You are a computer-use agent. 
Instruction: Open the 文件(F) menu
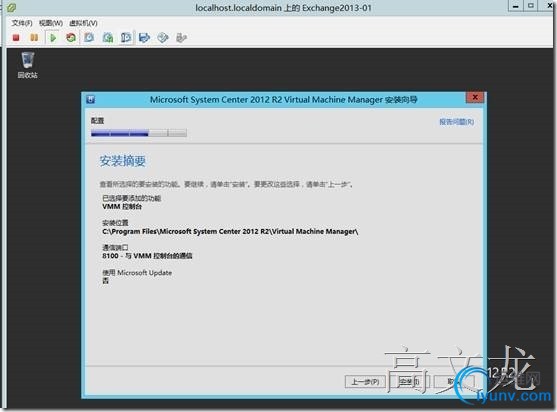(22, 23)
